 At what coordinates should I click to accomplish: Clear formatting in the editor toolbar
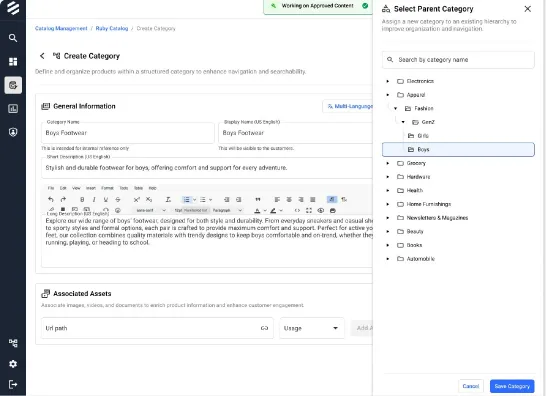[x=168, y=200]
